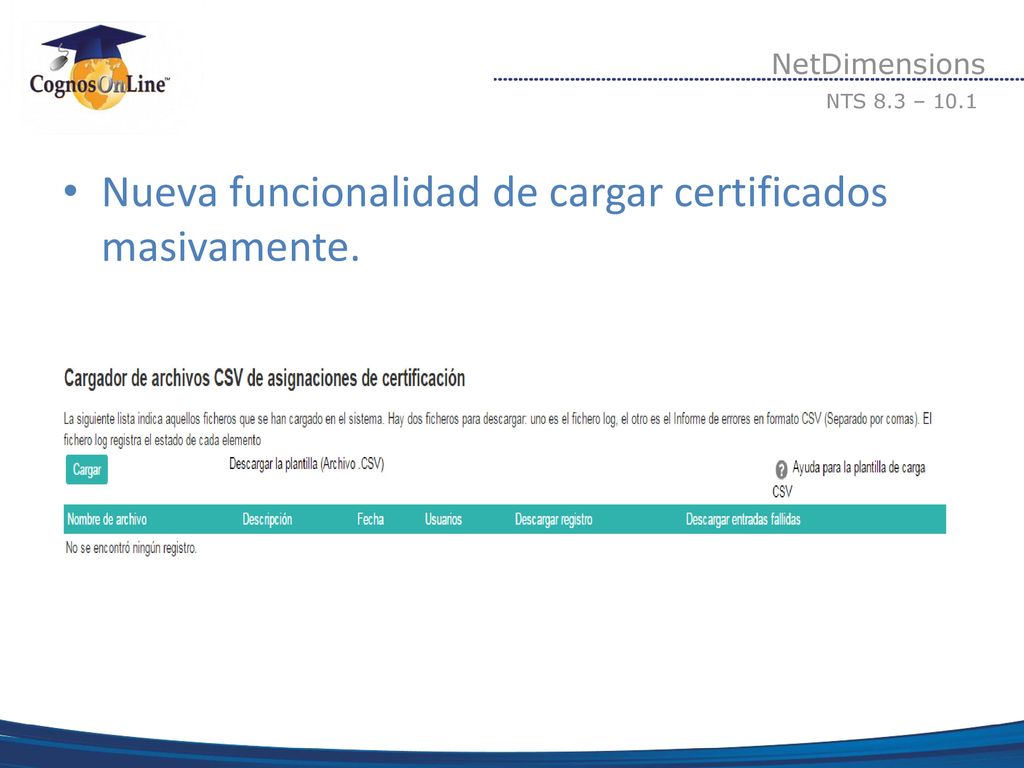The width and height of the screenshot is (1024, 768).
Task: Click the 'NTS 8.3 – 10.1' subtitle
Action: 901,101
